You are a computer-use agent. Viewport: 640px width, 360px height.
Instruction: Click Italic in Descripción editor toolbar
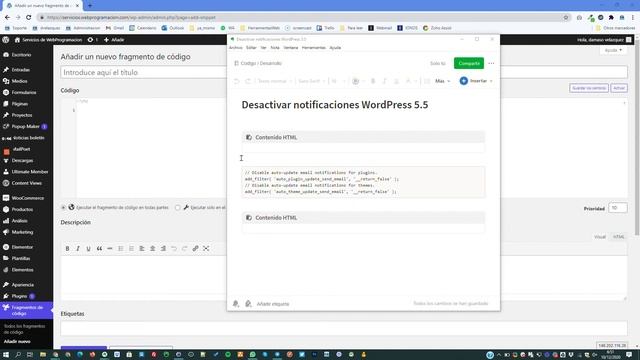tap(78, 249)
